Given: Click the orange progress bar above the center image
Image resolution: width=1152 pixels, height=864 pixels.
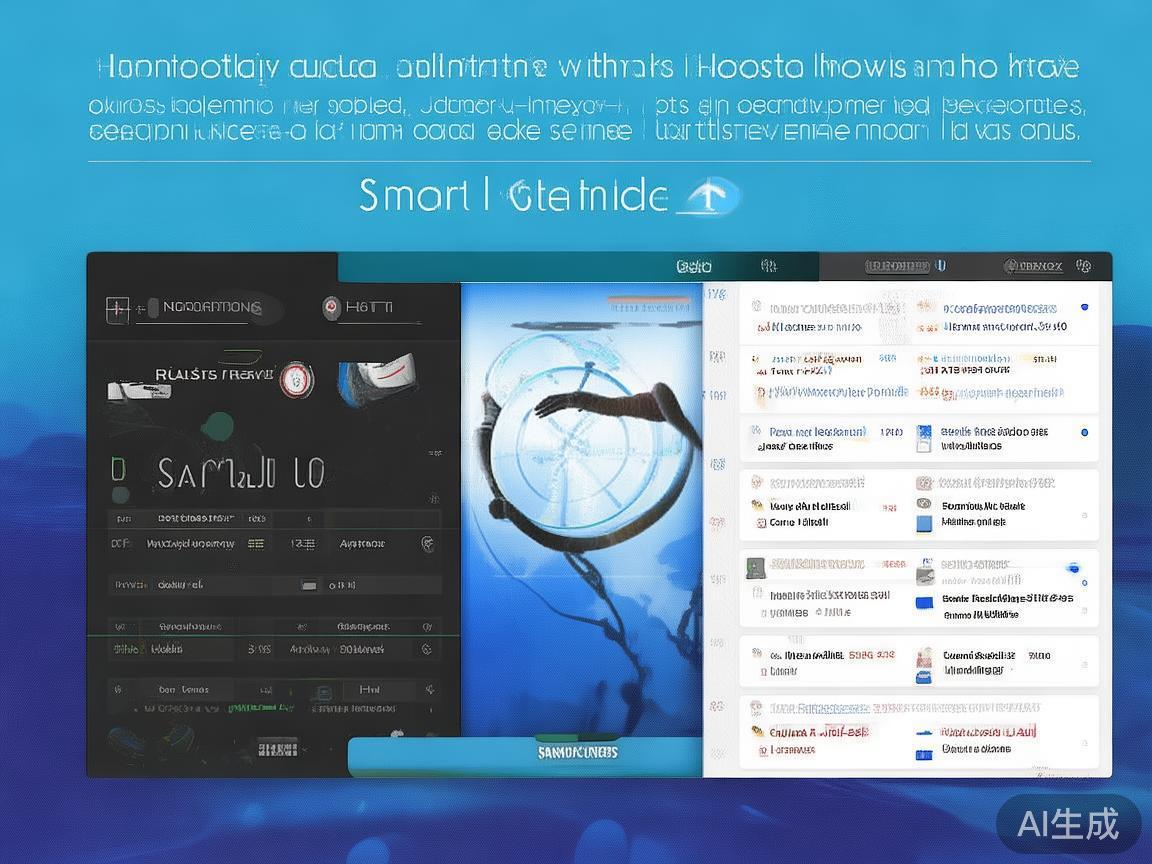Looking at the screenshot, I should click(x=648, y=299).
